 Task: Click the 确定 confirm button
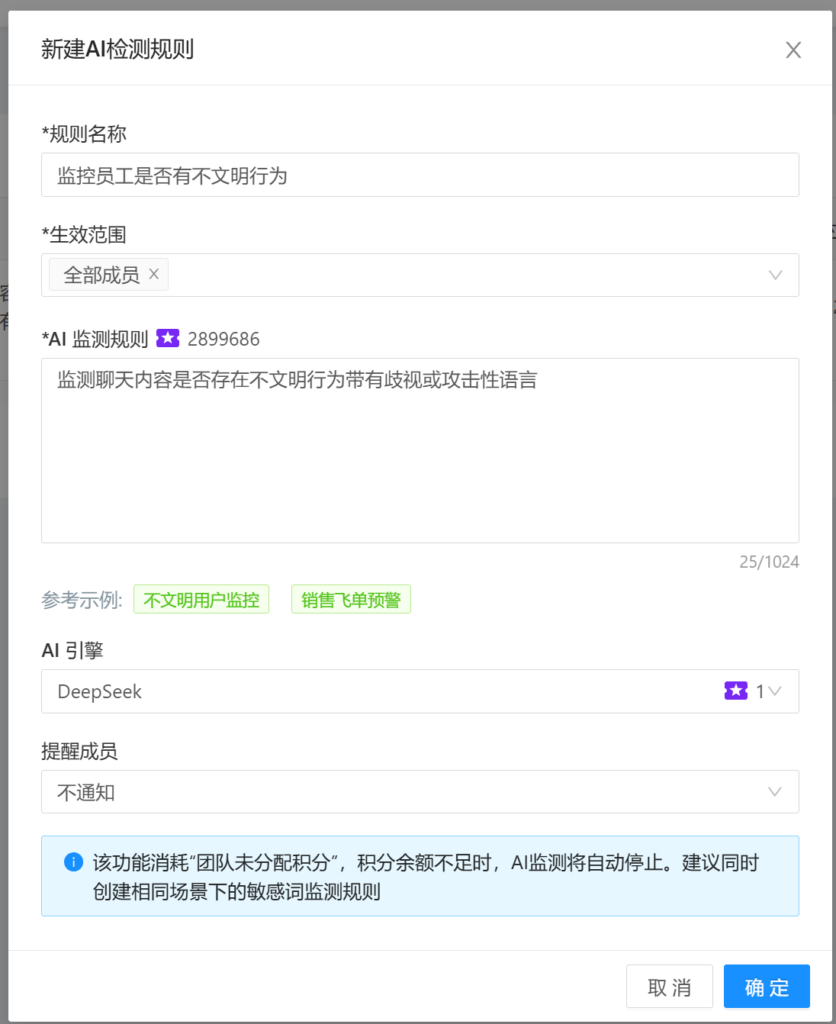[766, 986]
